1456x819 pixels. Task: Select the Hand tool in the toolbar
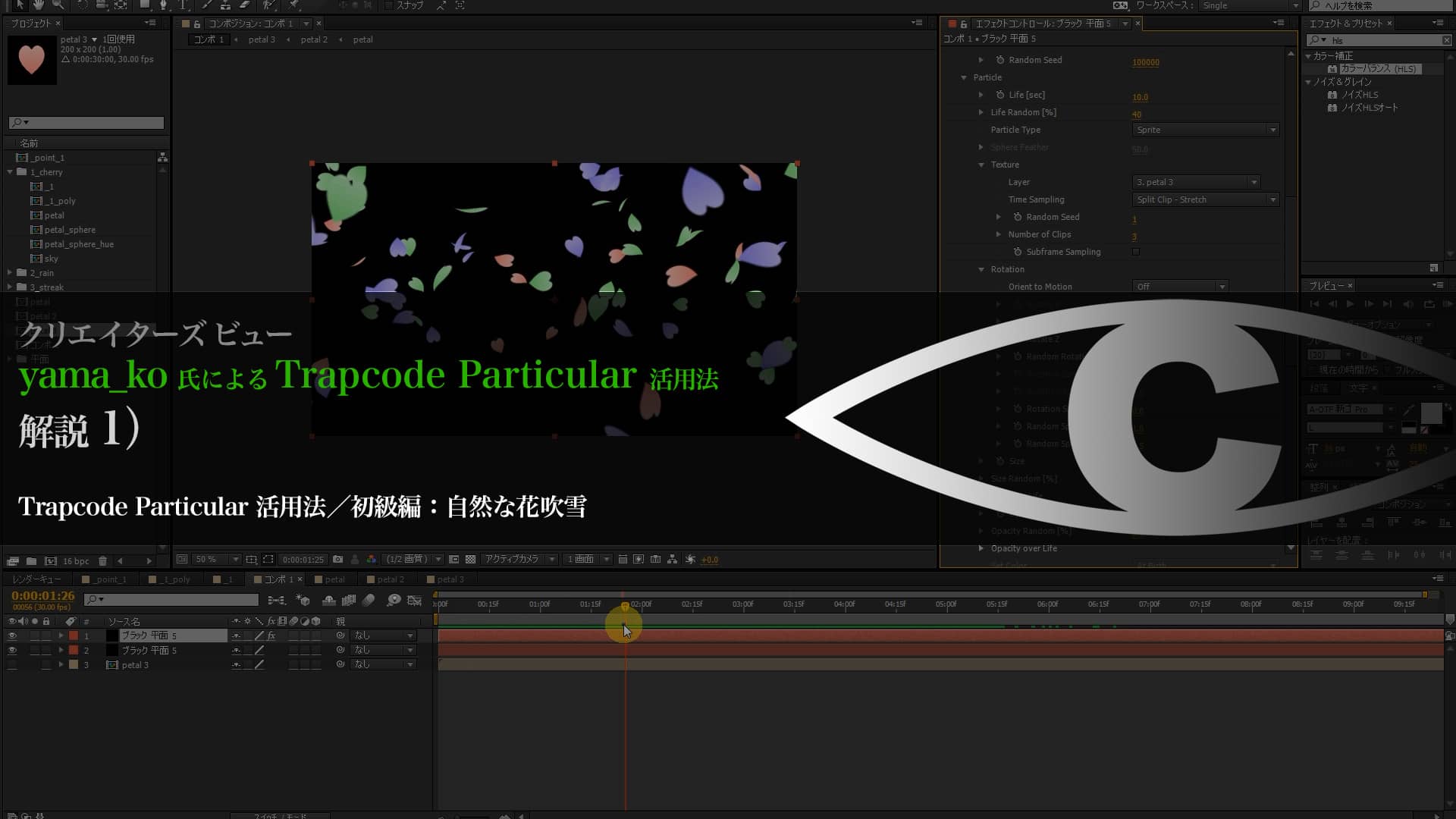coord(39,6)
